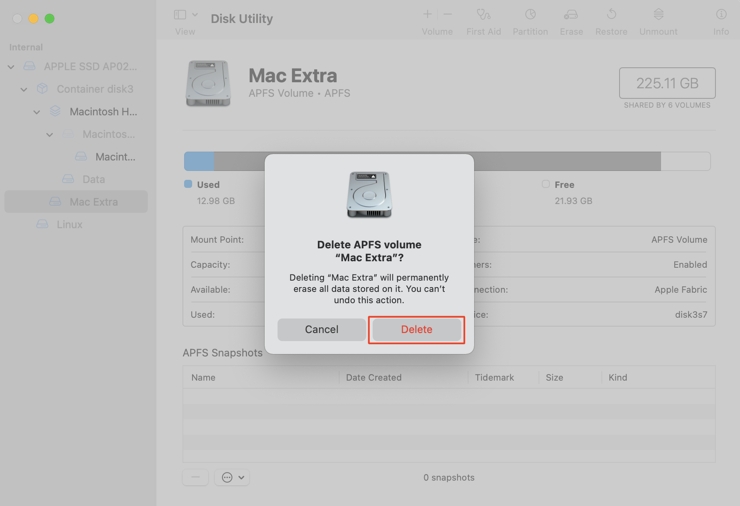Click the disk3s7 device value
The image size is (740, 506).
[691, 314]
